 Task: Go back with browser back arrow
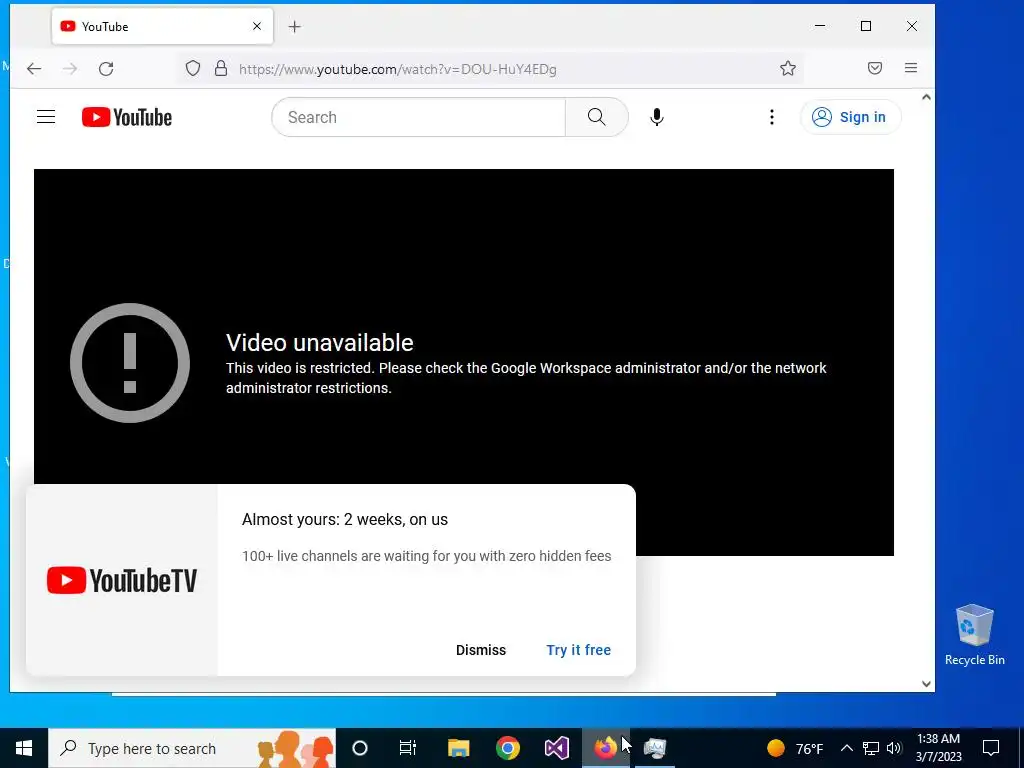tap(34, 69)
